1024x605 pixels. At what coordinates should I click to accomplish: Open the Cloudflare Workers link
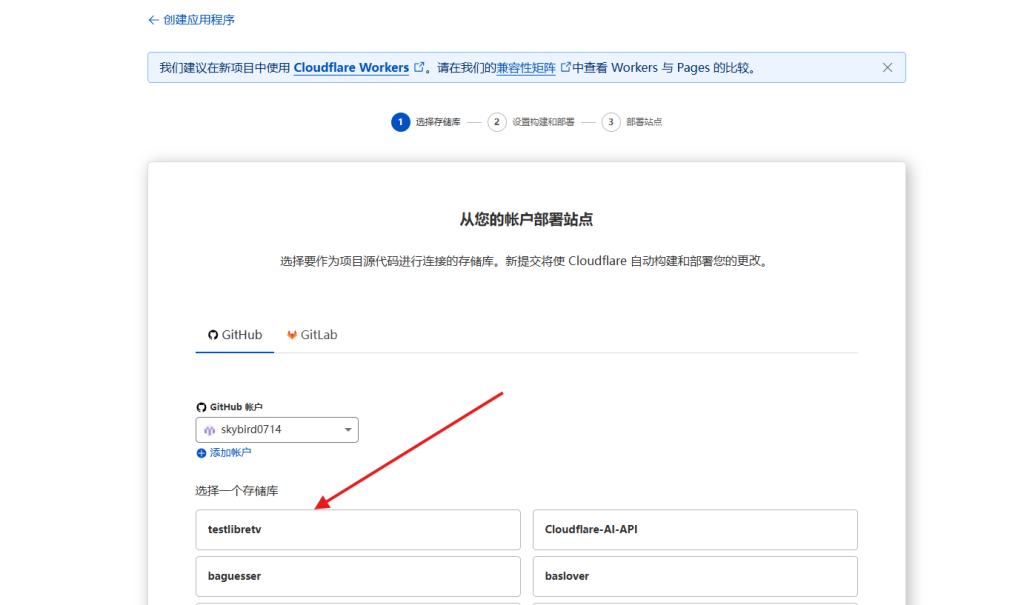click(351, 68)
